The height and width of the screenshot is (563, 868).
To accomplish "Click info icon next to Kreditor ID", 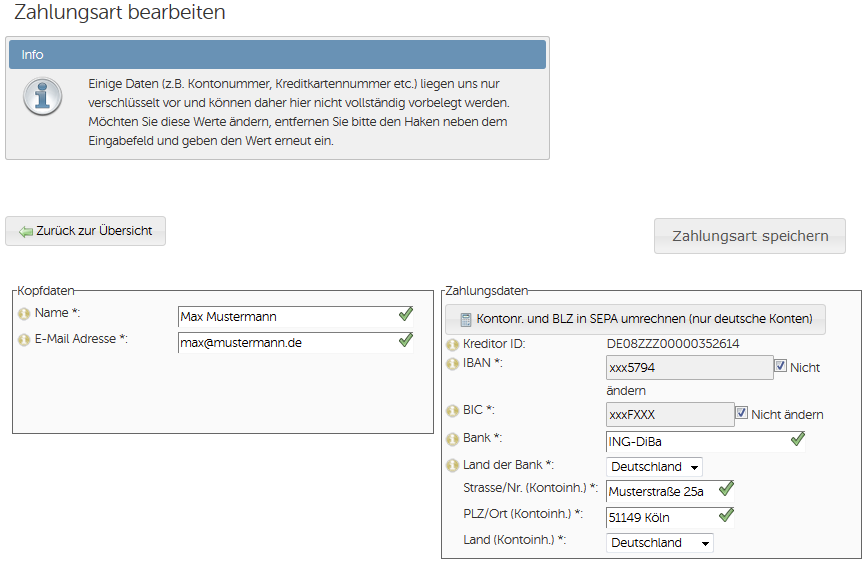I will tap(452, 345).
